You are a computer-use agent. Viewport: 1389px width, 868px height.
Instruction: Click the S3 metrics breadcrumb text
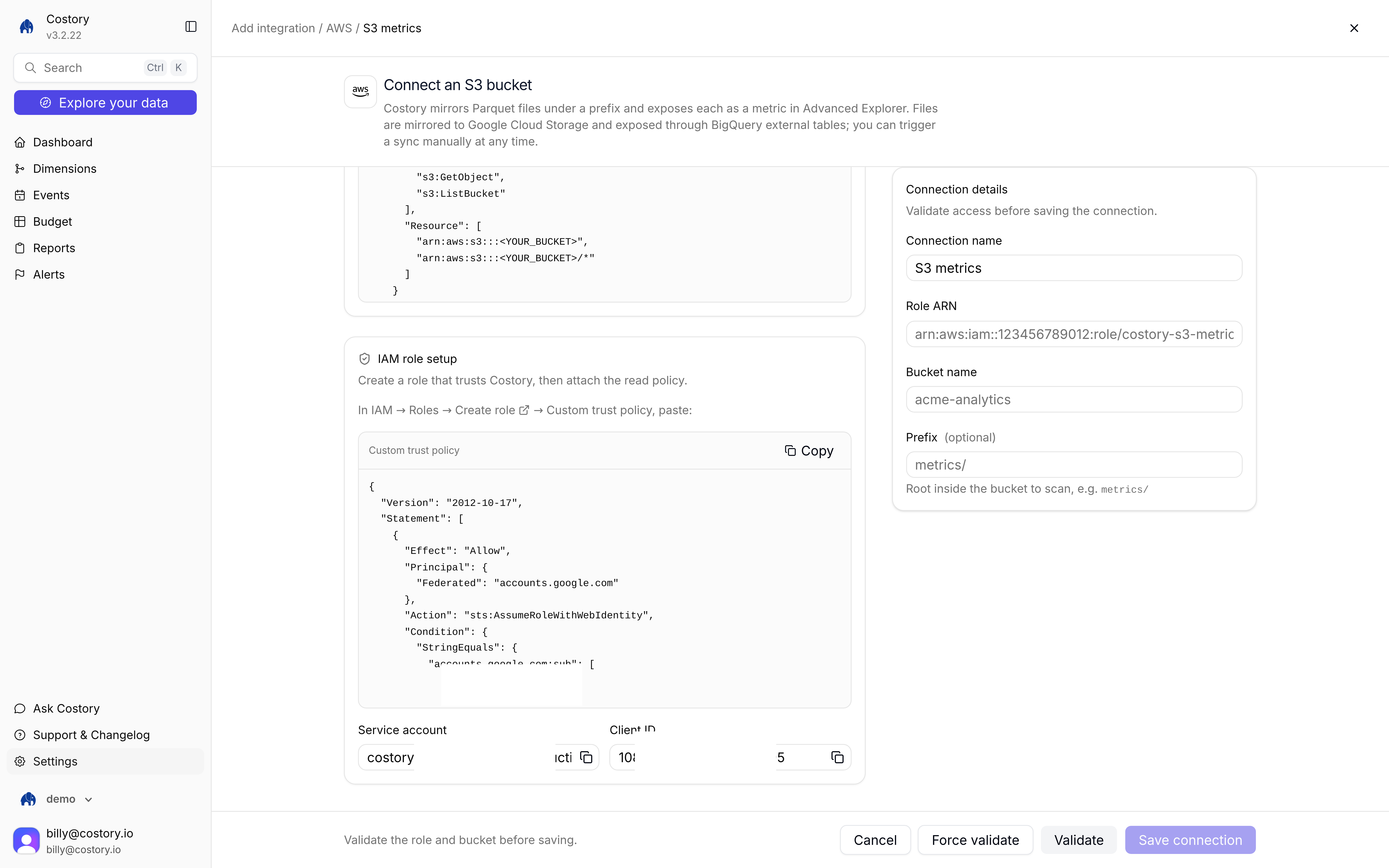(392, 28)
